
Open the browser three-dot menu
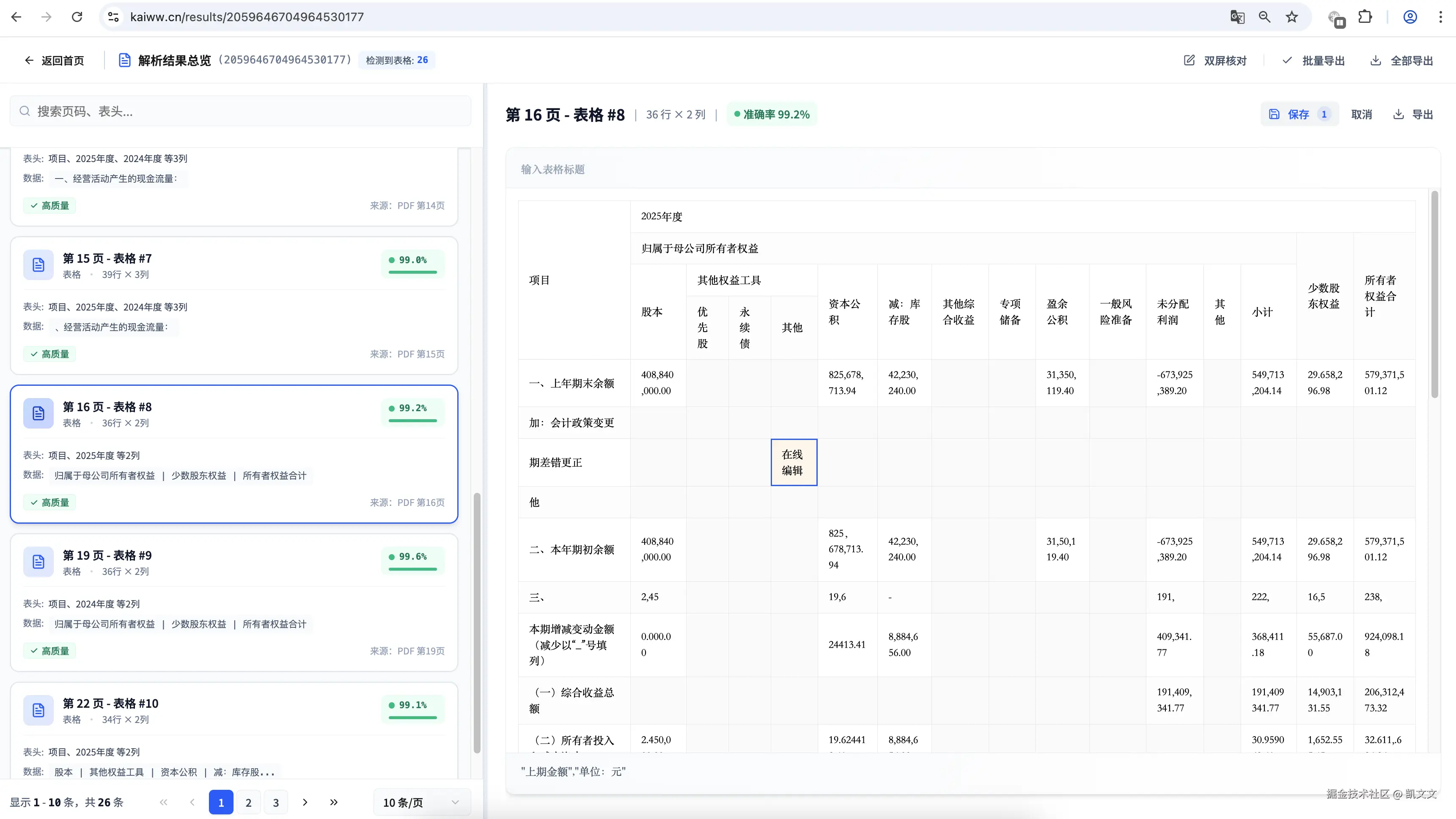point(1440,17)
